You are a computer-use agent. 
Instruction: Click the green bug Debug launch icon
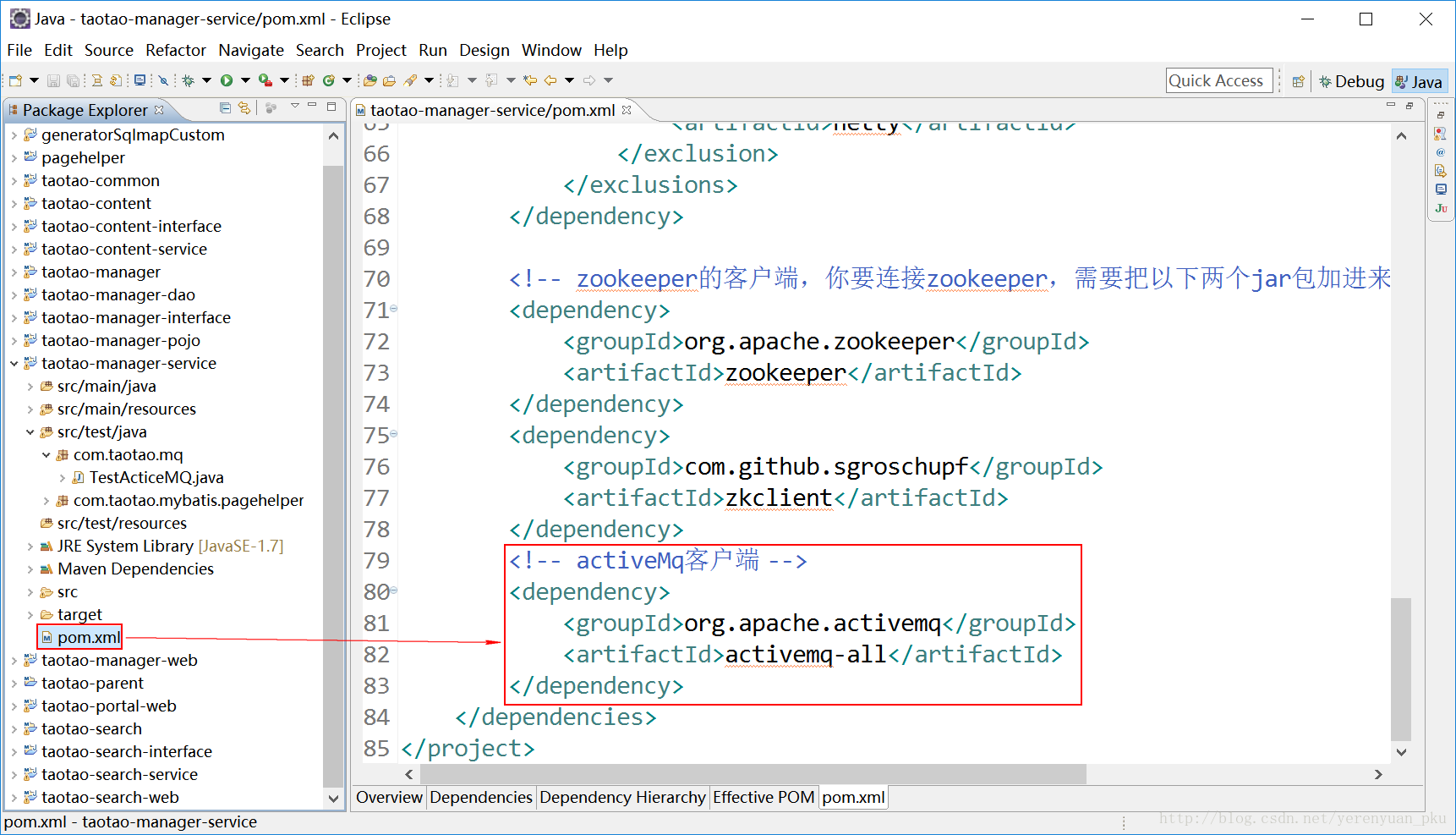click(188, 80)
